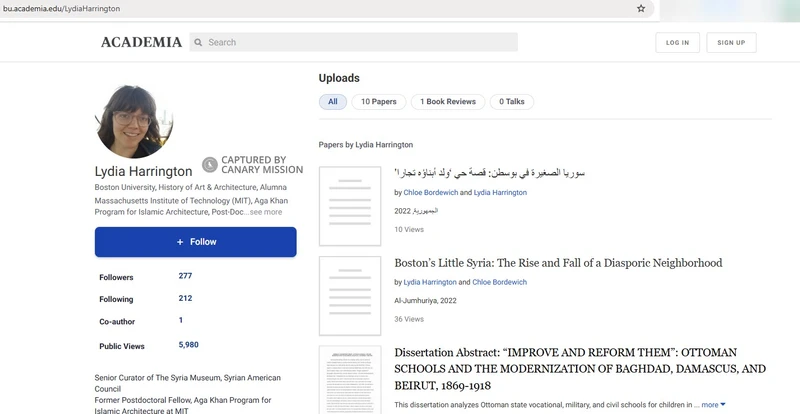This screenshot has width=800, height=414.
Task: Select the All uploads tab
Action: tap(333, 102)
